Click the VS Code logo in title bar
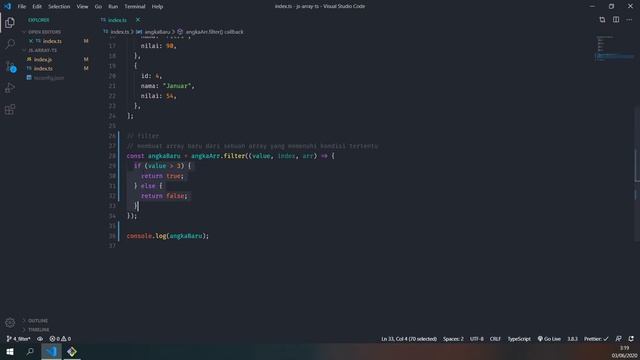This screenshot has width=640, height=360. (x=7, y=7)
